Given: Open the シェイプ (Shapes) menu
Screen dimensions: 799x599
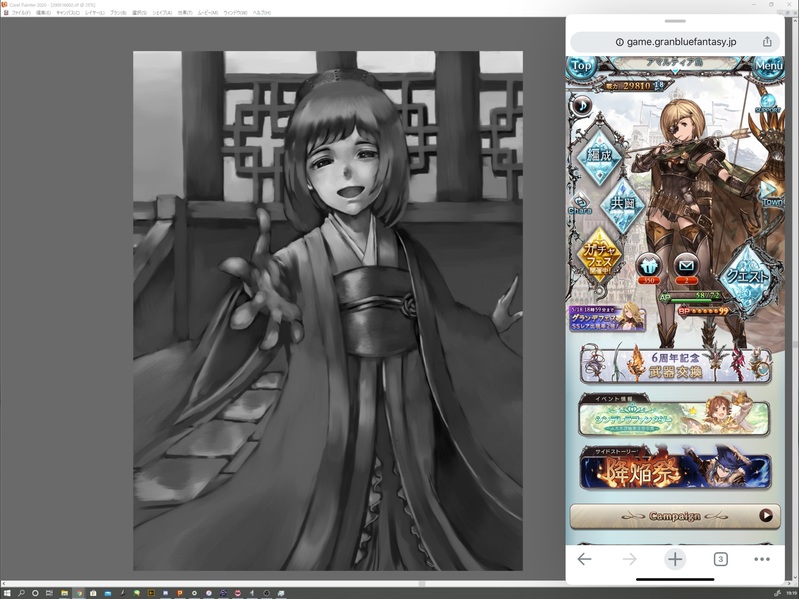Looking at the screenshot, I should [162, 12].
